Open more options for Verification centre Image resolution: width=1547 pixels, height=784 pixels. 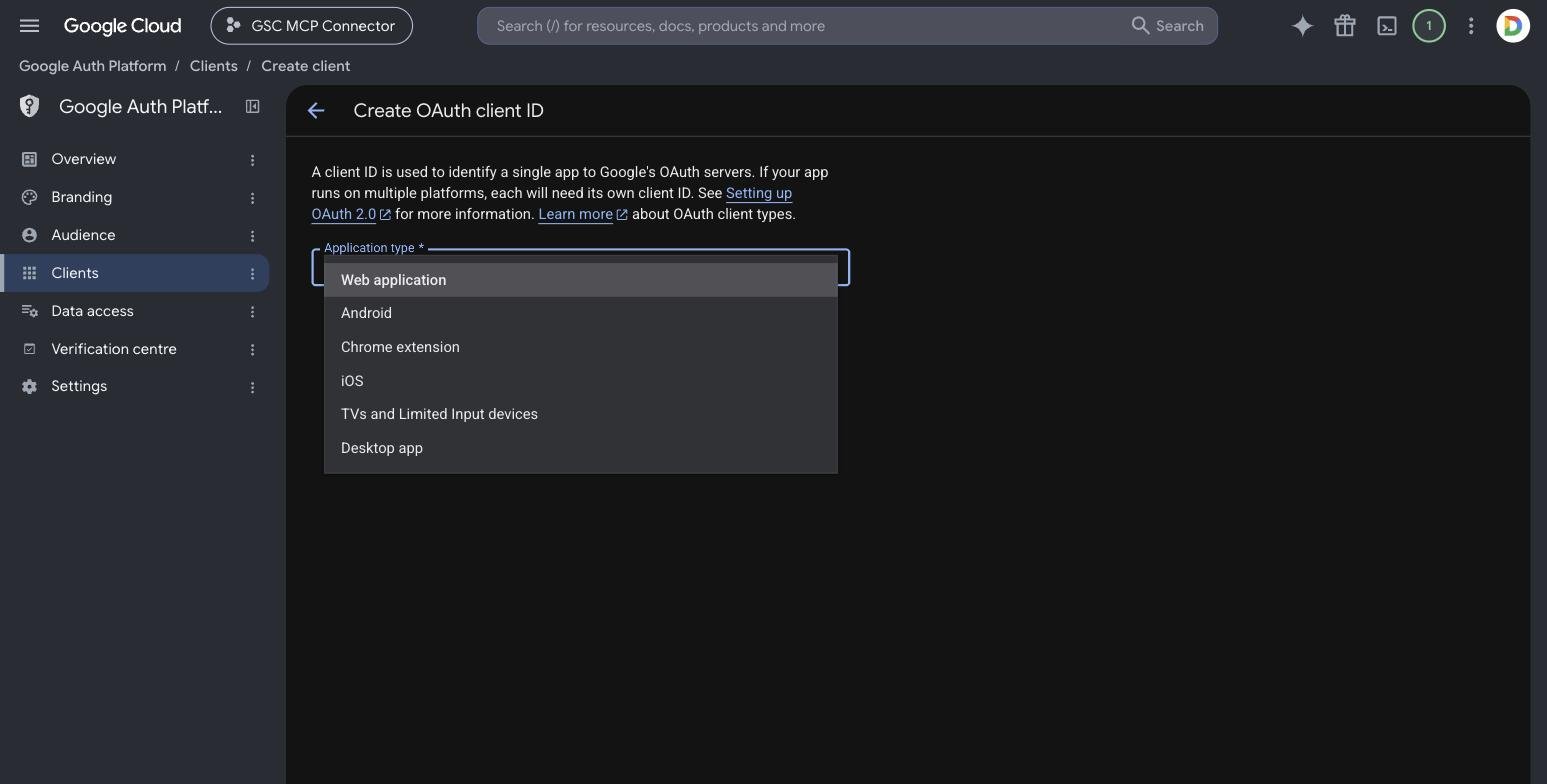click(x=253, y=350)
